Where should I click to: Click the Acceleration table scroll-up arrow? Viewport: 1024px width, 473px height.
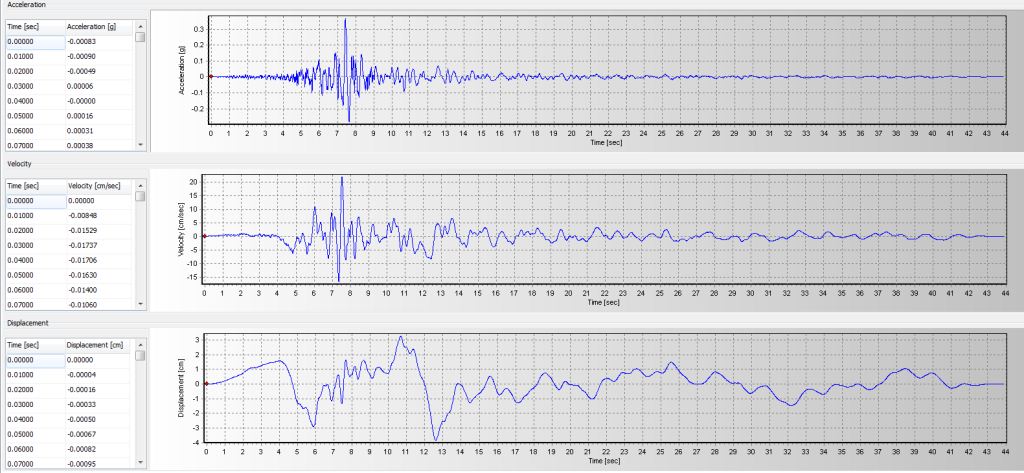pos(141,25)
